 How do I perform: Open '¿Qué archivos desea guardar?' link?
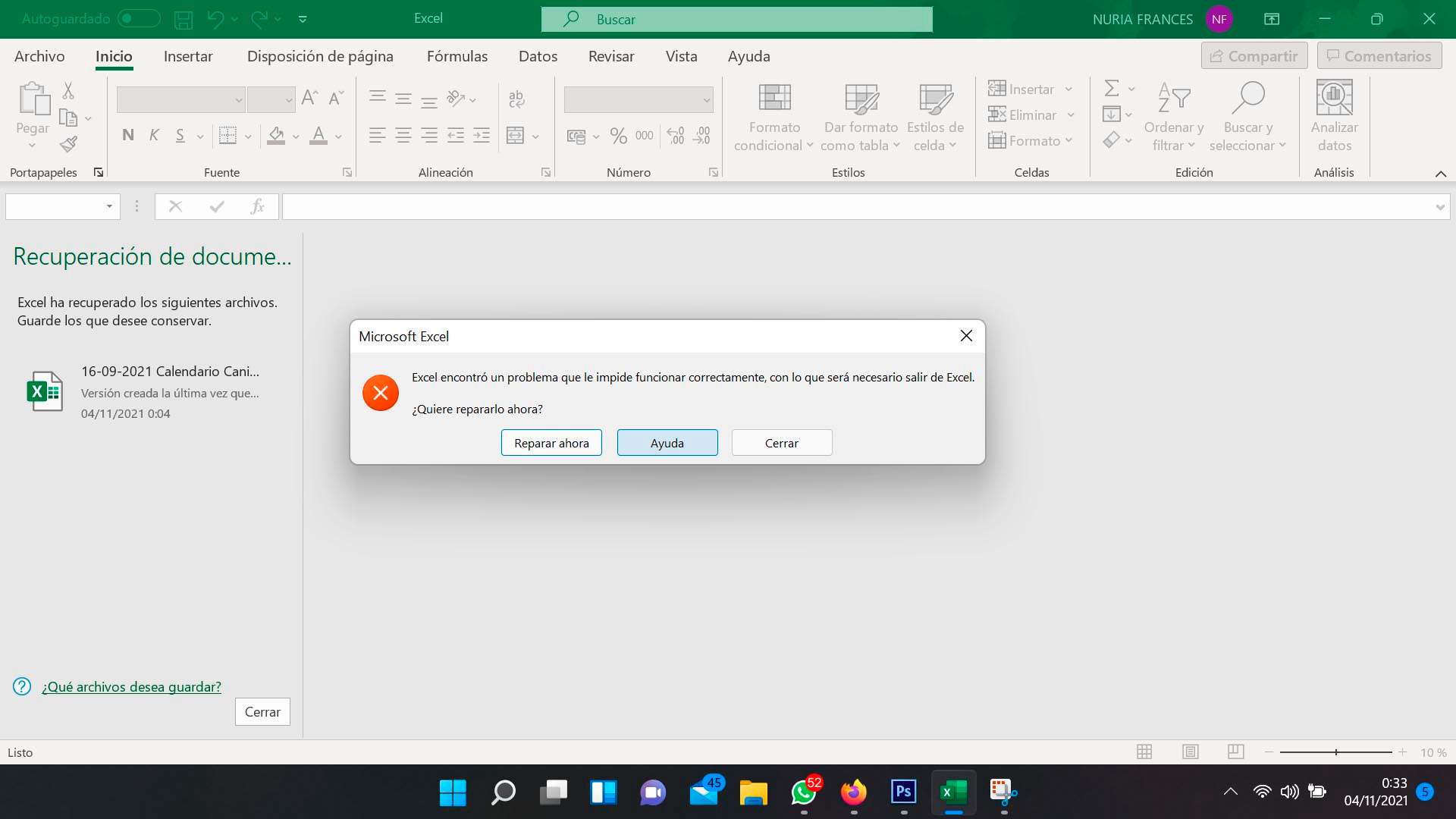click(131, 686)
